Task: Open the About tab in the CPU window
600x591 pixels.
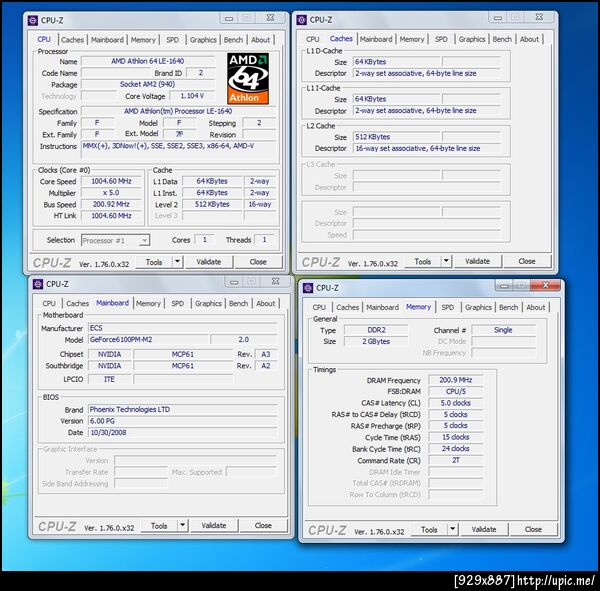Action: tap(261, 40)
